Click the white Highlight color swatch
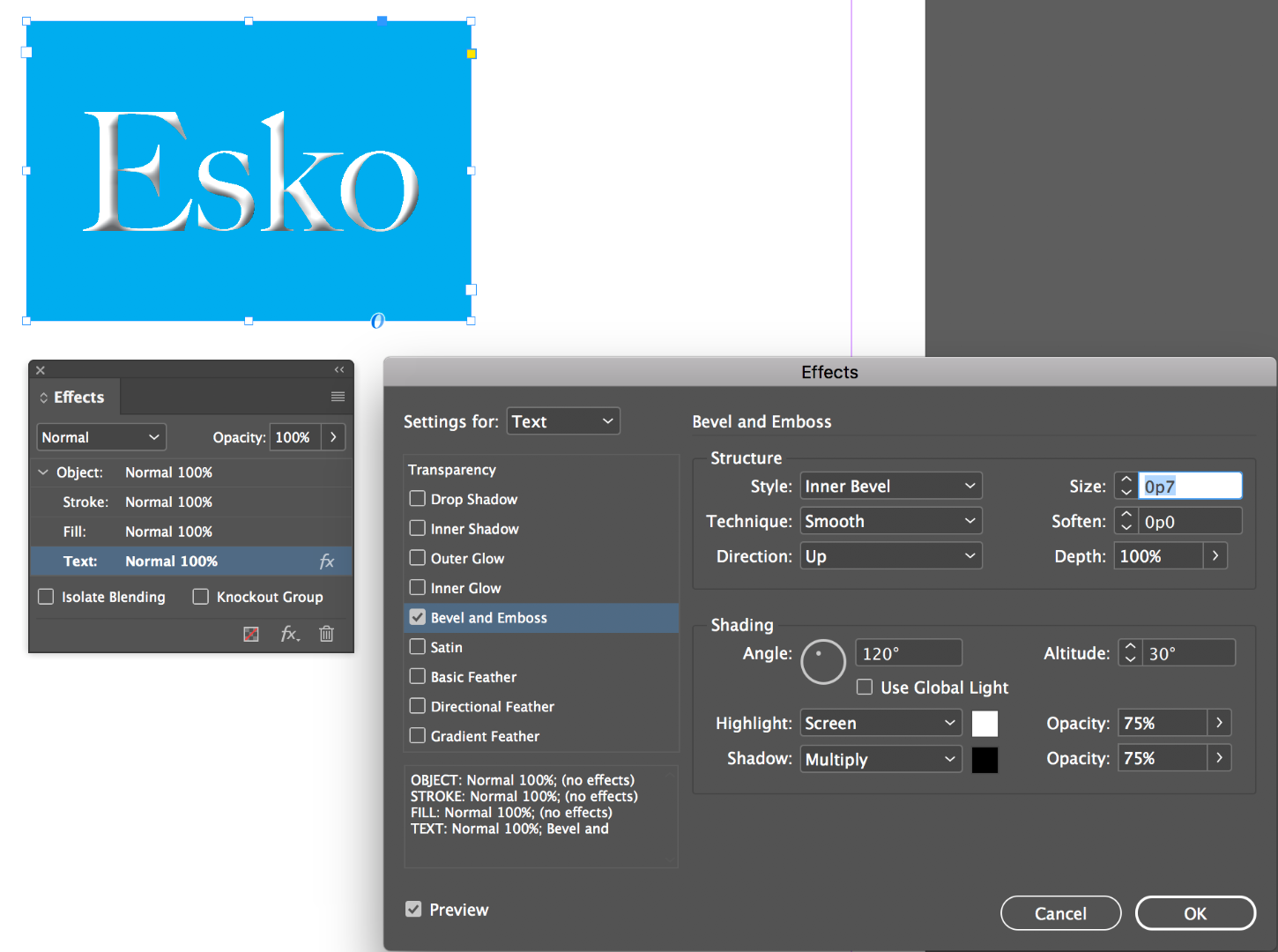This screenshot has height=952, width=1278. (x=985, y=724)
